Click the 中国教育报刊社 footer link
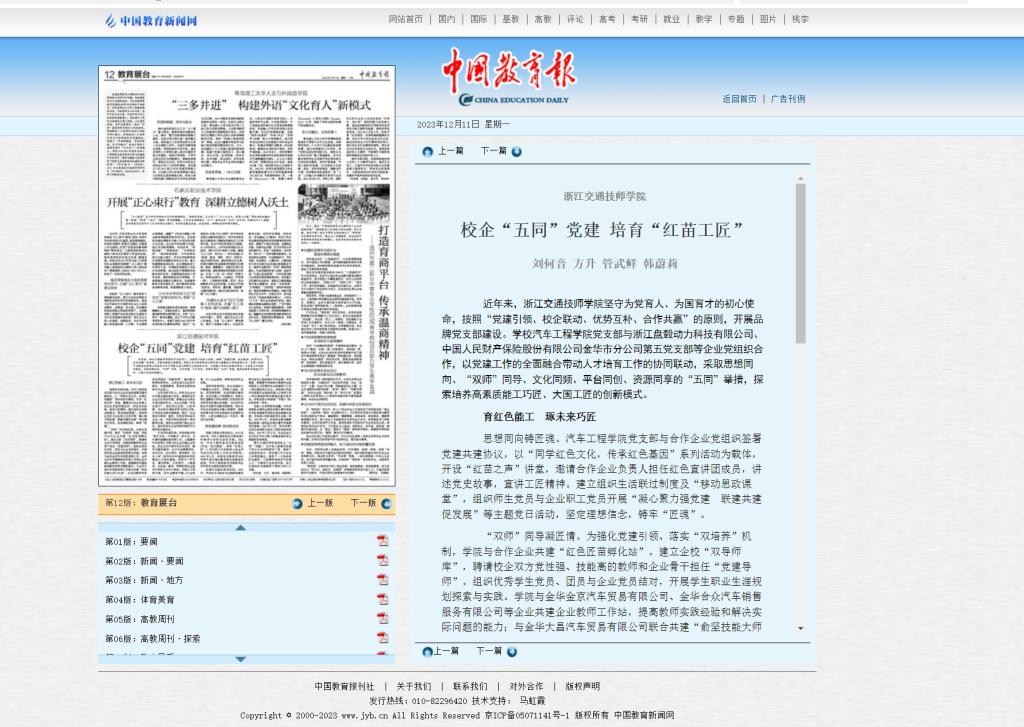 pyautogui.click(x=344, y=687)
